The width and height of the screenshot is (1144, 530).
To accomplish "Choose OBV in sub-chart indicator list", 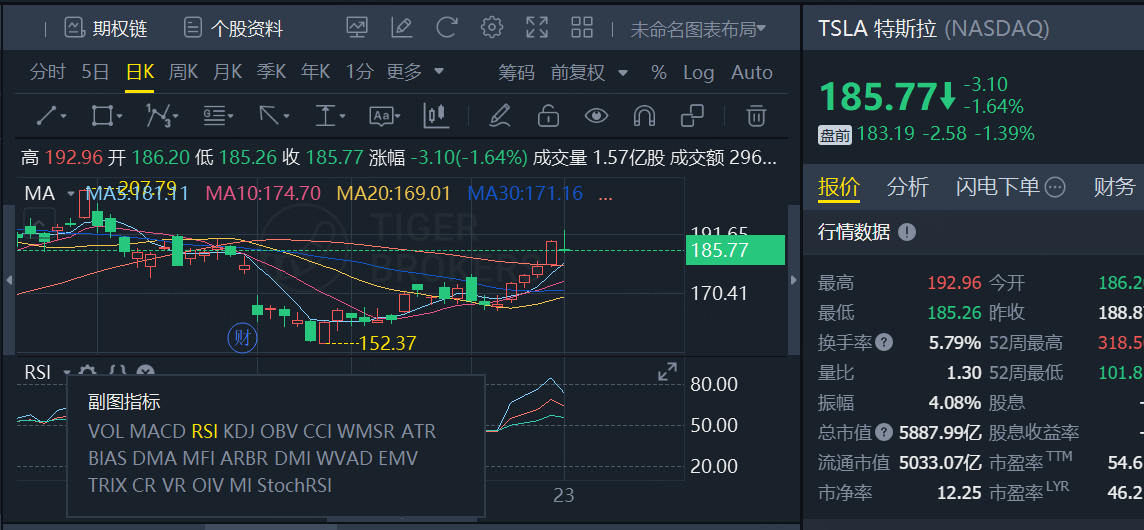I will pyautogui.click(x=279, y=431).
